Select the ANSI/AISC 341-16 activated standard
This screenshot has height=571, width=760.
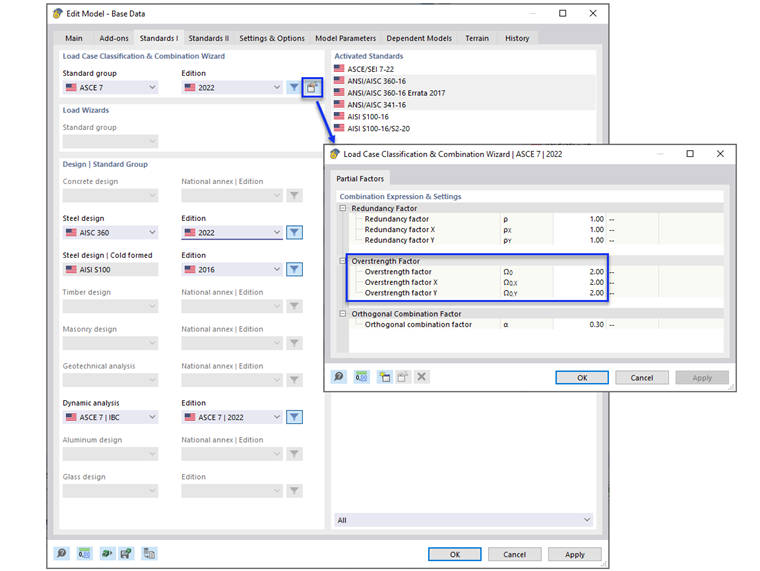(x=463, y=105)
